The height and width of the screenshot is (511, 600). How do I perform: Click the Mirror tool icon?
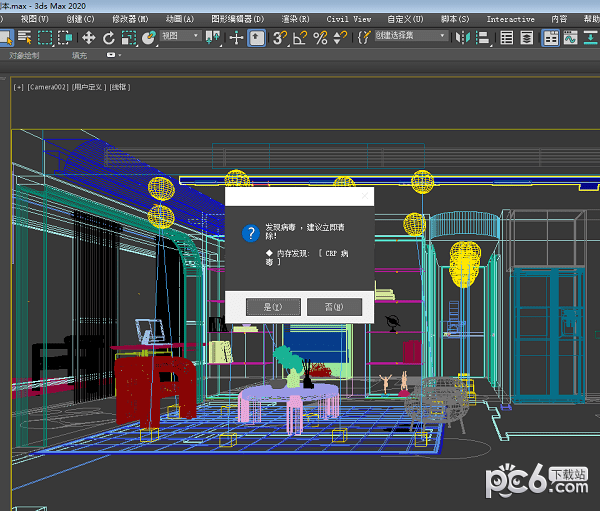click(x=463, y=37)
